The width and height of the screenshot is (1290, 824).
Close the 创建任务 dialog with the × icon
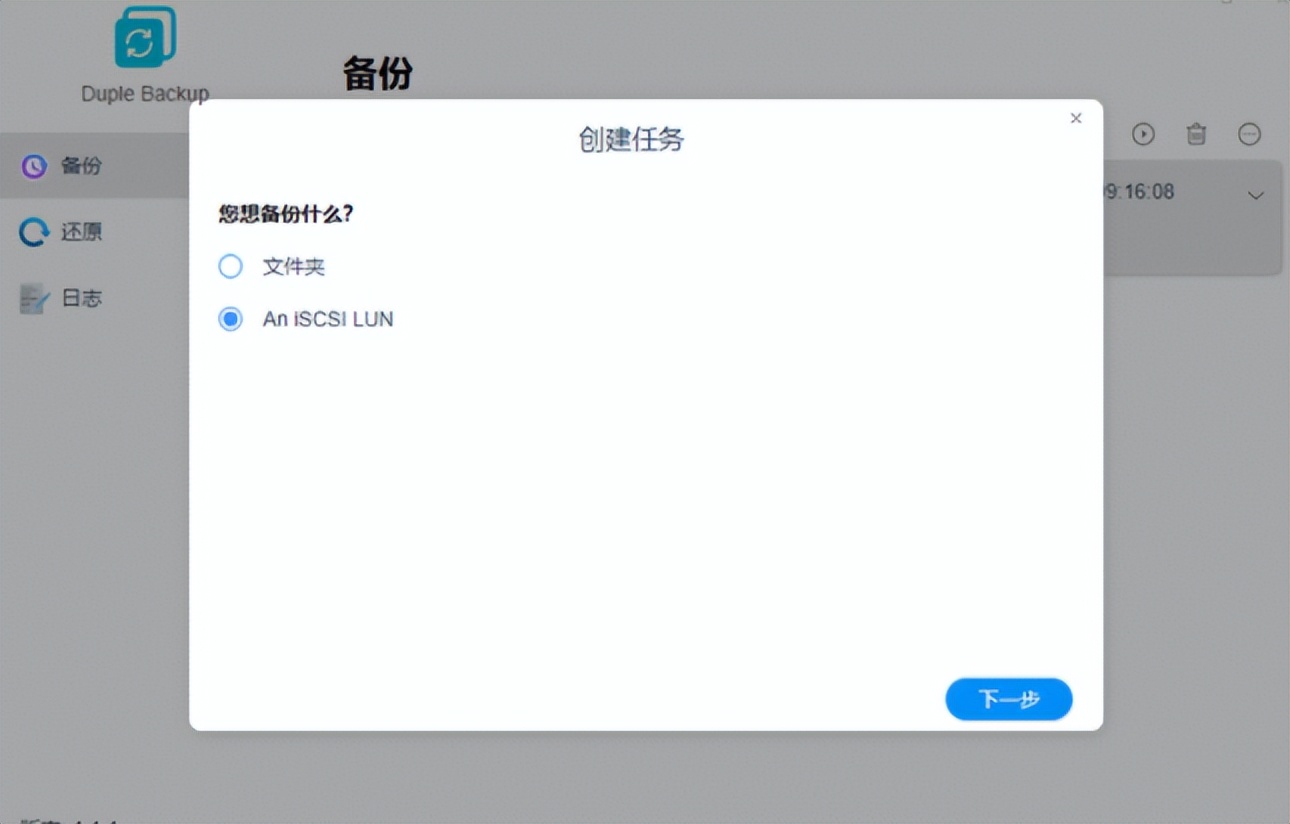click(x=1076, y=118)
